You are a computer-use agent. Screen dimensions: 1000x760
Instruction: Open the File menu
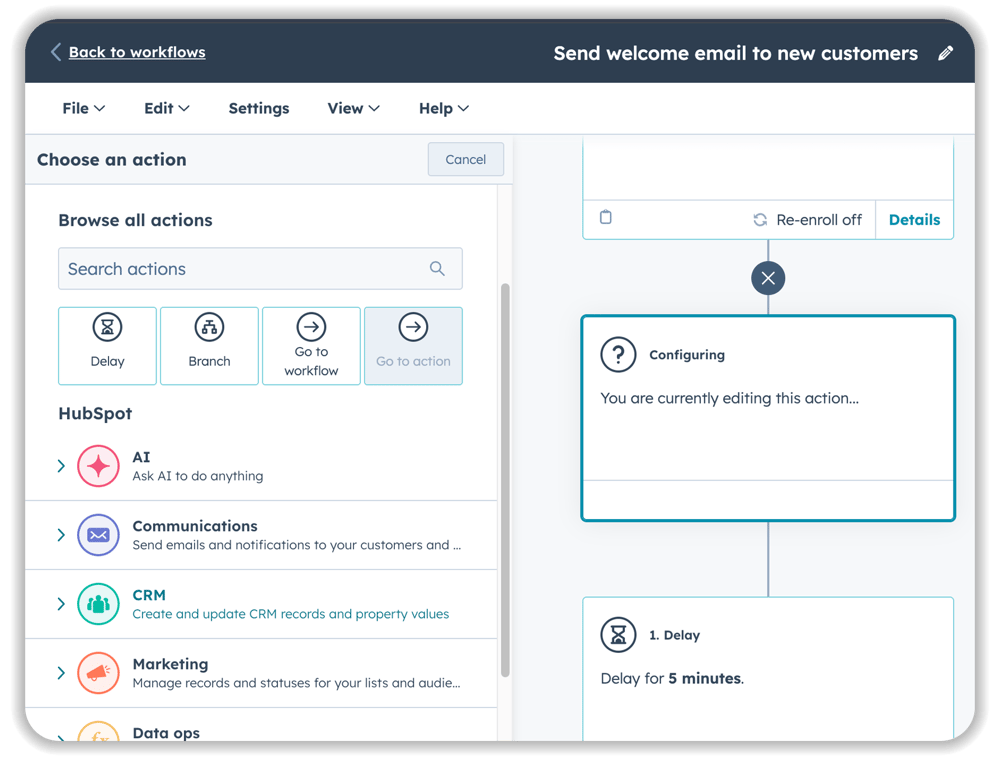pos(84,108)
